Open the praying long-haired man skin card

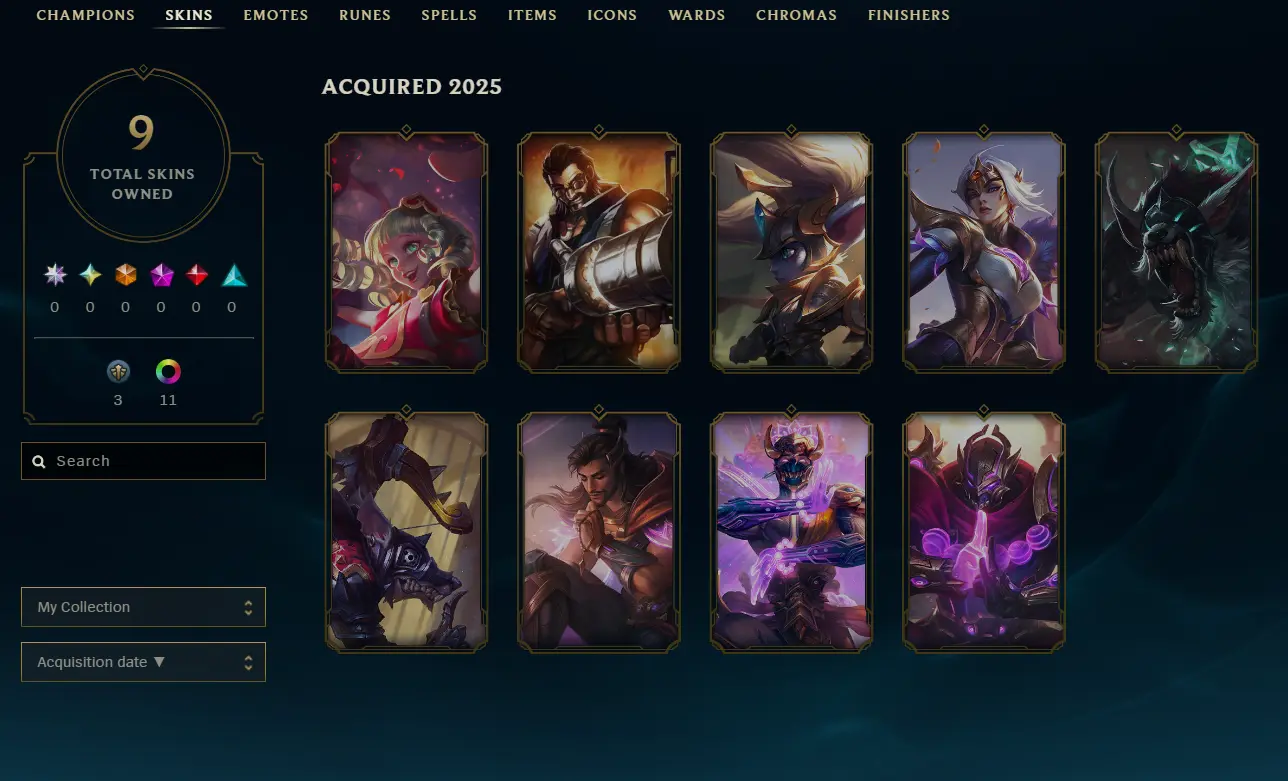tap(599, 532)
